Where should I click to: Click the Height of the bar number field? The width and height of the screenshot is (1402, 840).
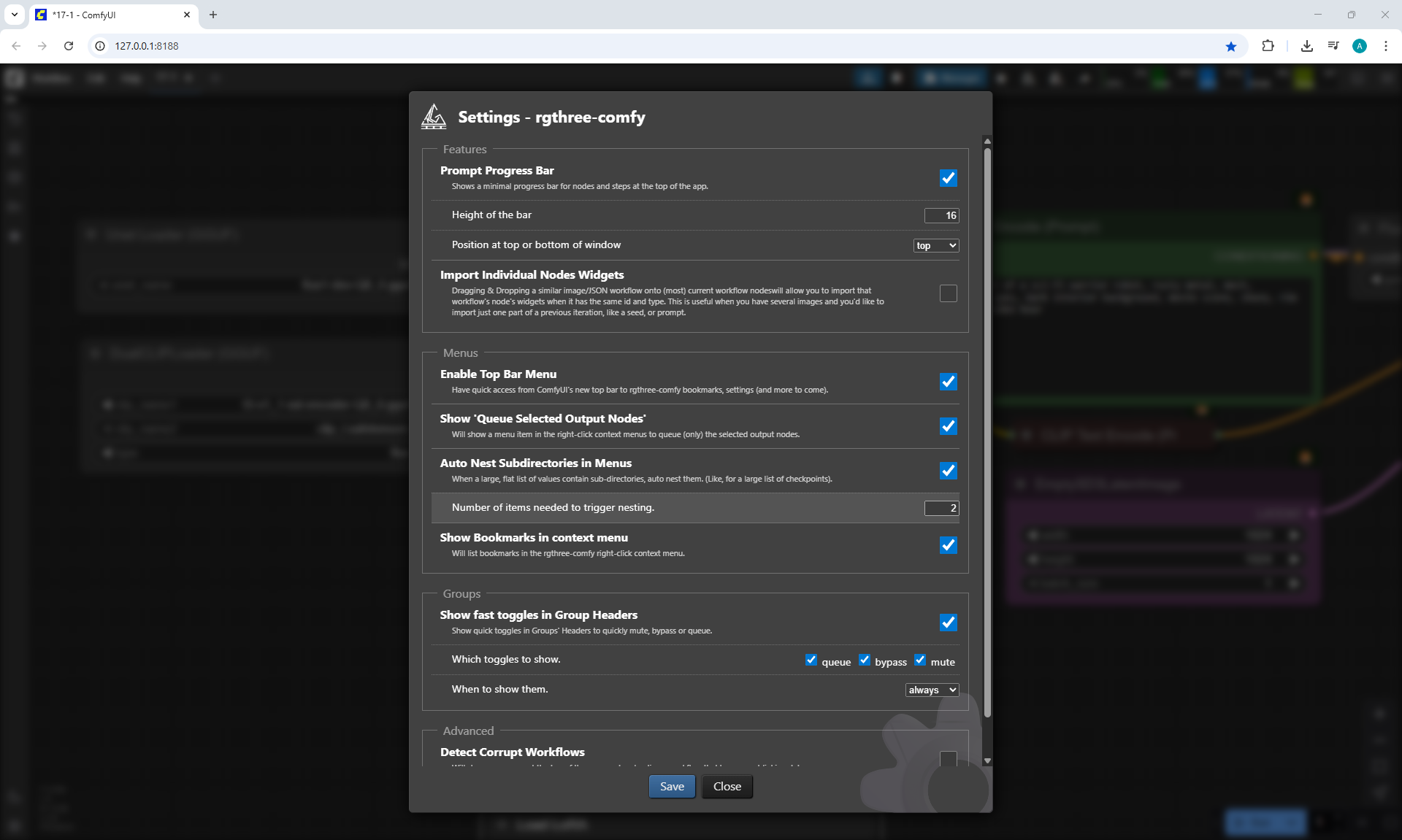941,215
